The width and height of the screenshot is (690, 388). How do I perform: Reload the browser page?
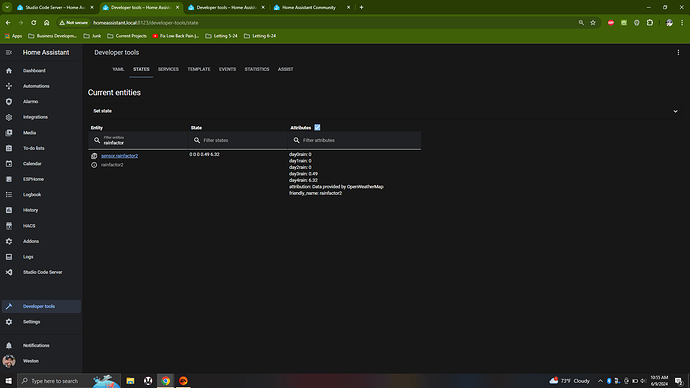[33, 22]
